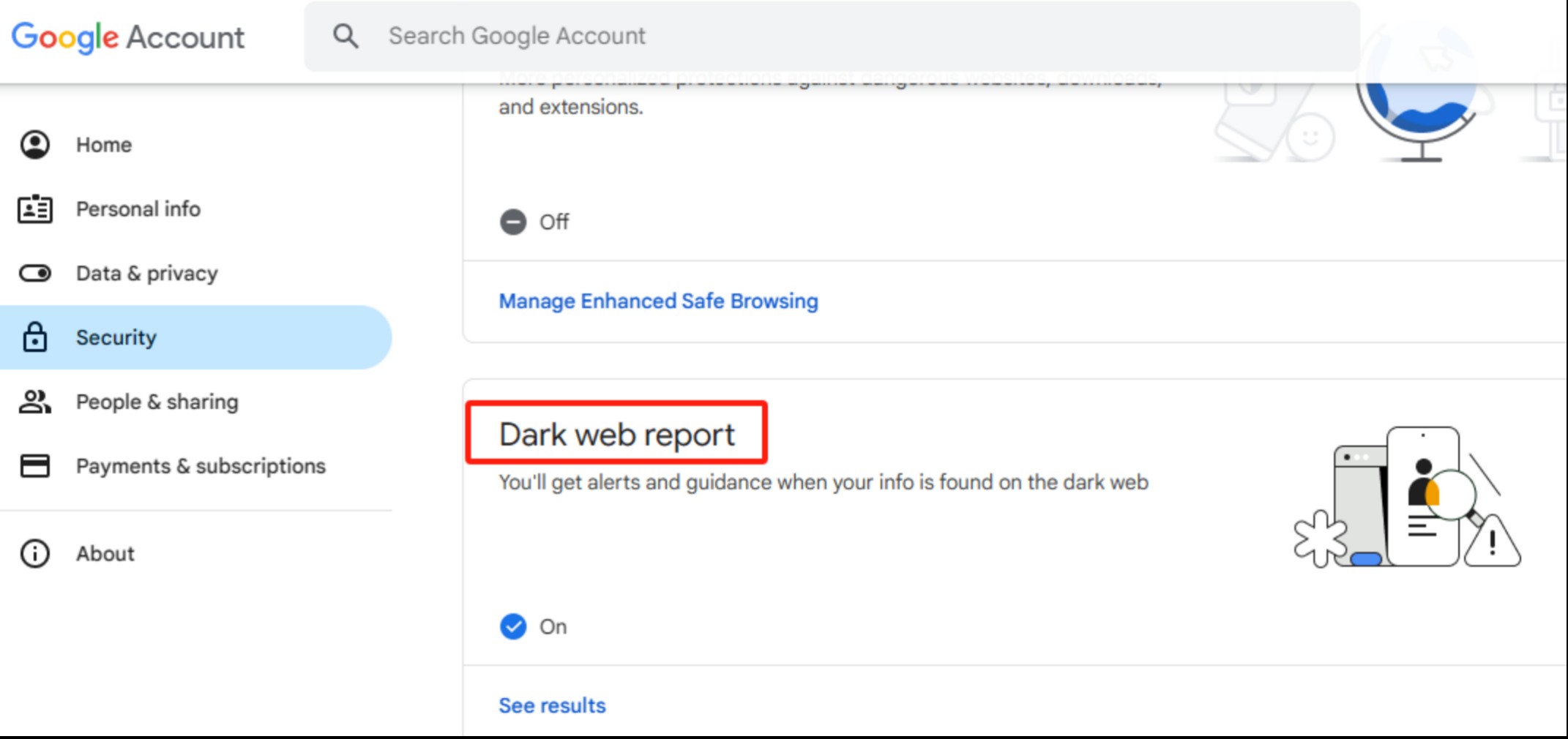The image size is (1568, 739).
Task: Click the Off status text
Action: click(554, 222)
